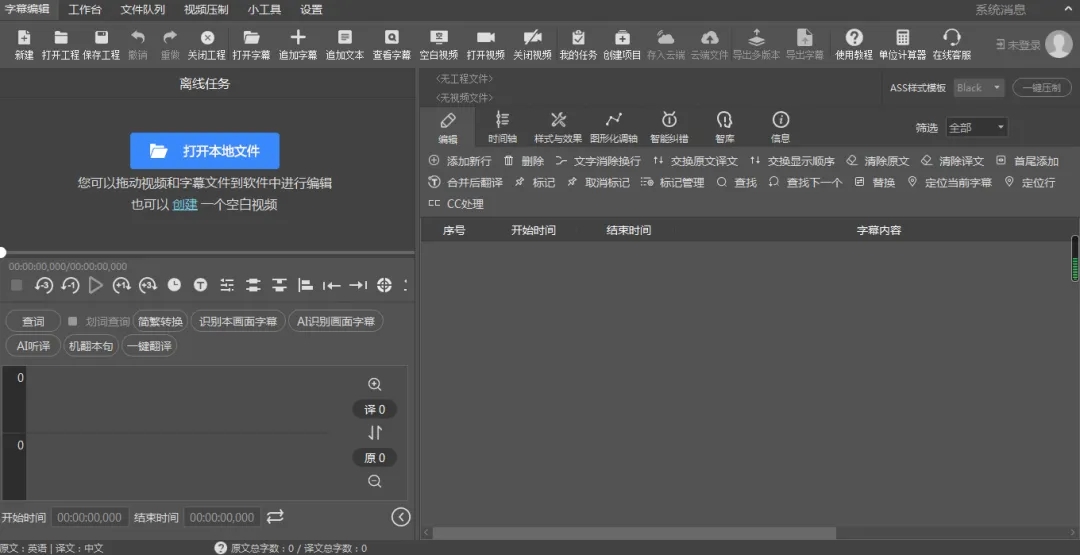Click the swap start/end time arrows icon
The image size is (1080, 555).
point(275,516)
